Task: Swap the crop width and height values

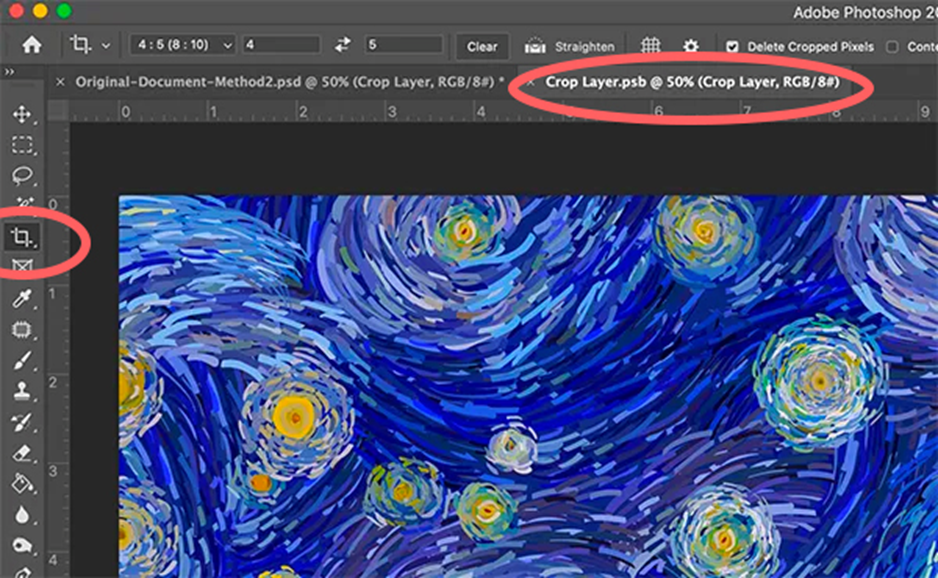Action: click(x=342, y=45)
